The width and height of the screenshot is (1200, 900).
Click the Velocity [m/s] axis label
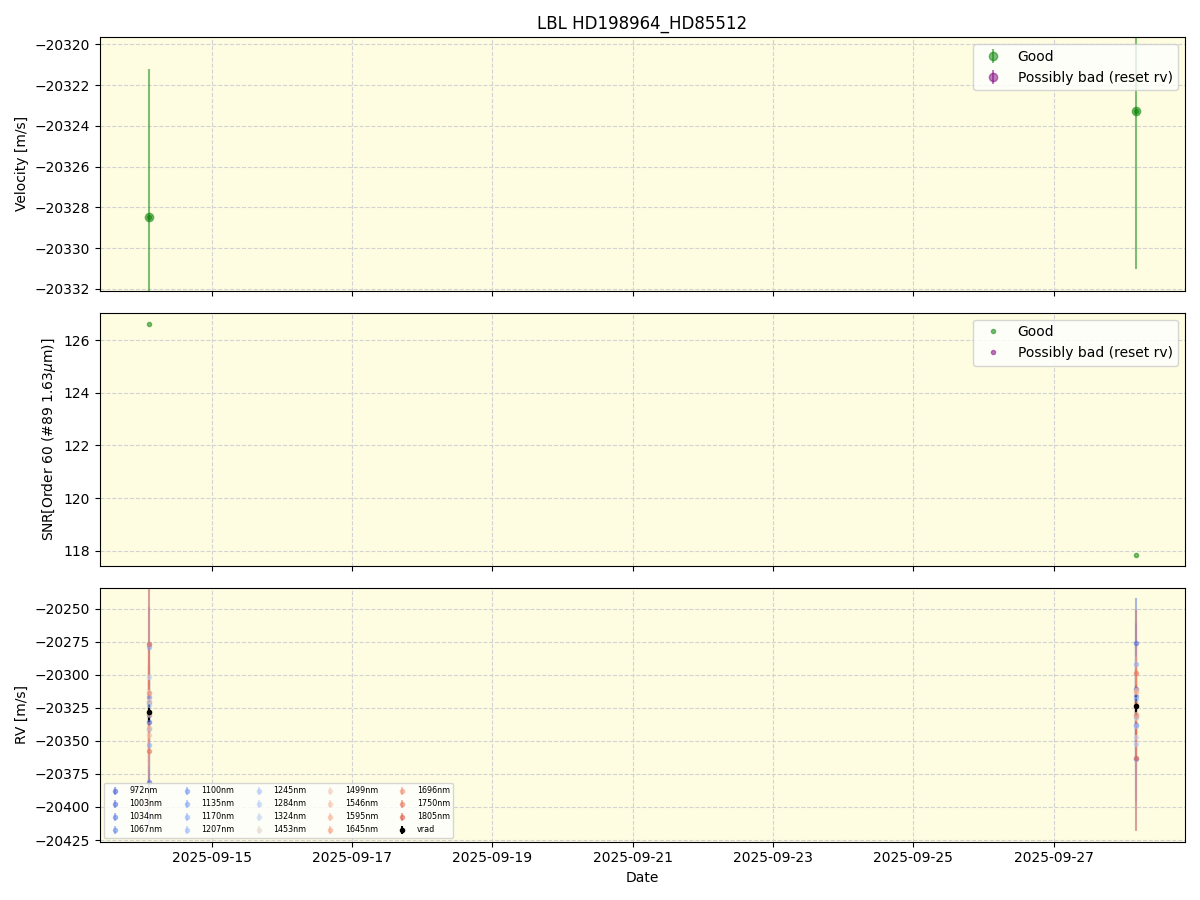(21, 163)
